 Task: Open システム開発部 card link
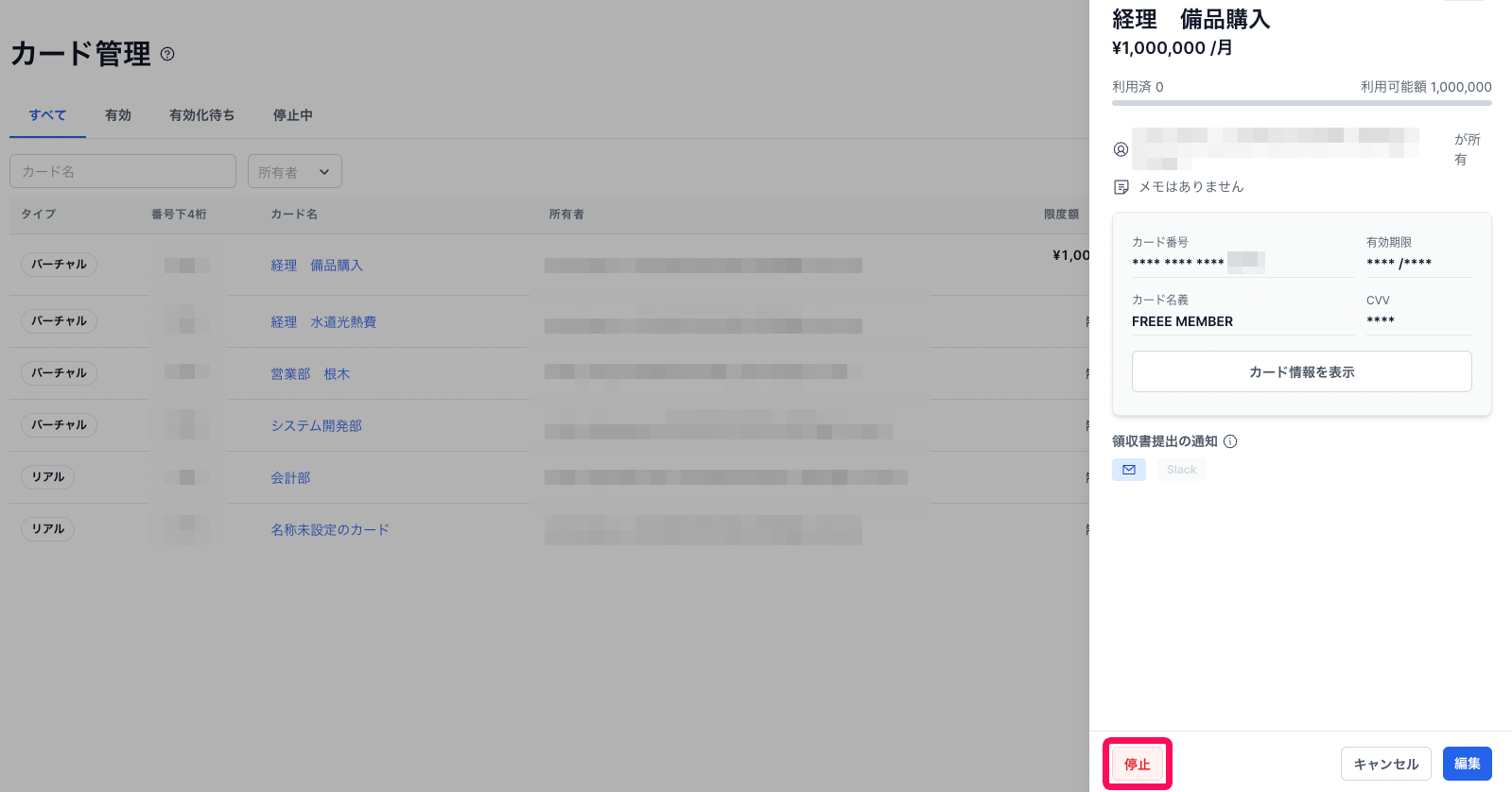pyautogui.click(x=316, y=426)
